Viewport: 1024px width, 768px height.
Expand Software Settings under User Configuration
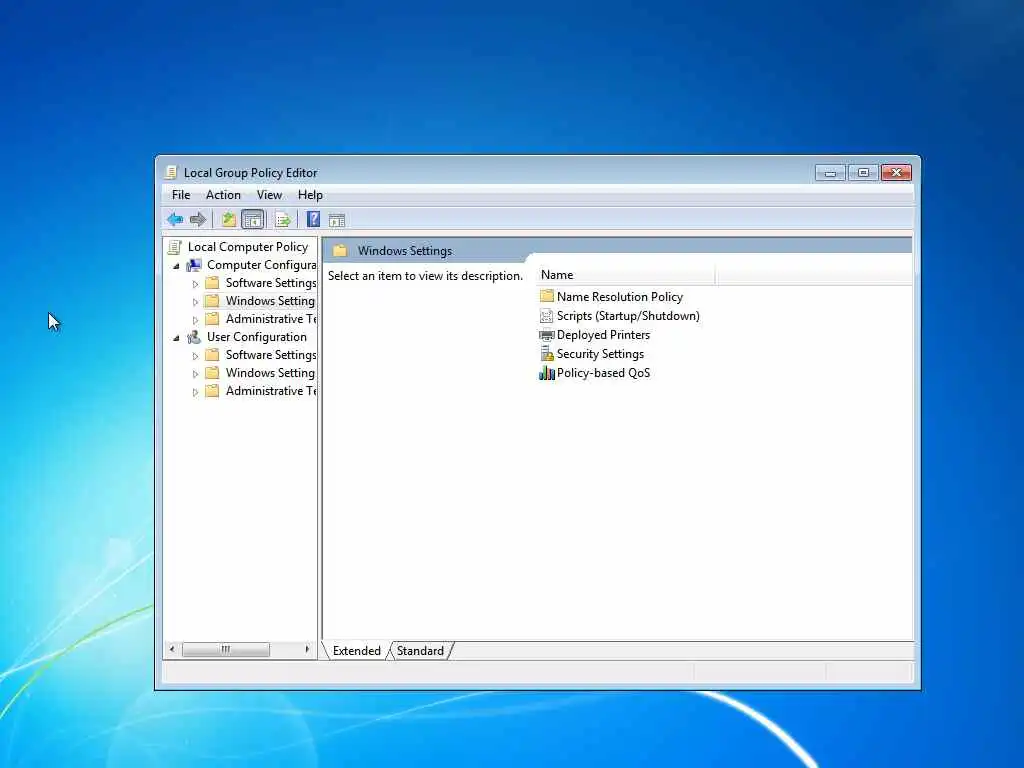click(x=195, y=356)
